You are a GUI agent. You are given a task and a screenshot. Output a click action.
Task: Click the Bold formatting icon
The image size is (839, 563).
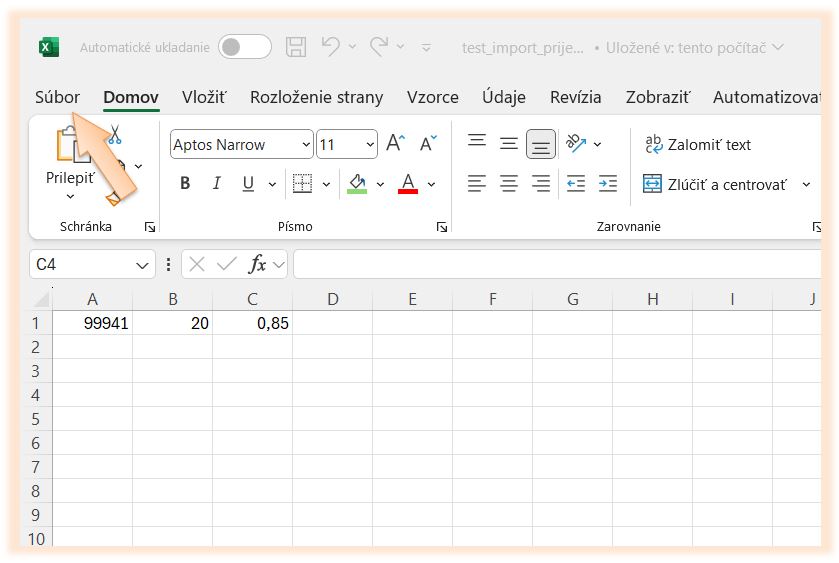pos(185,184)
